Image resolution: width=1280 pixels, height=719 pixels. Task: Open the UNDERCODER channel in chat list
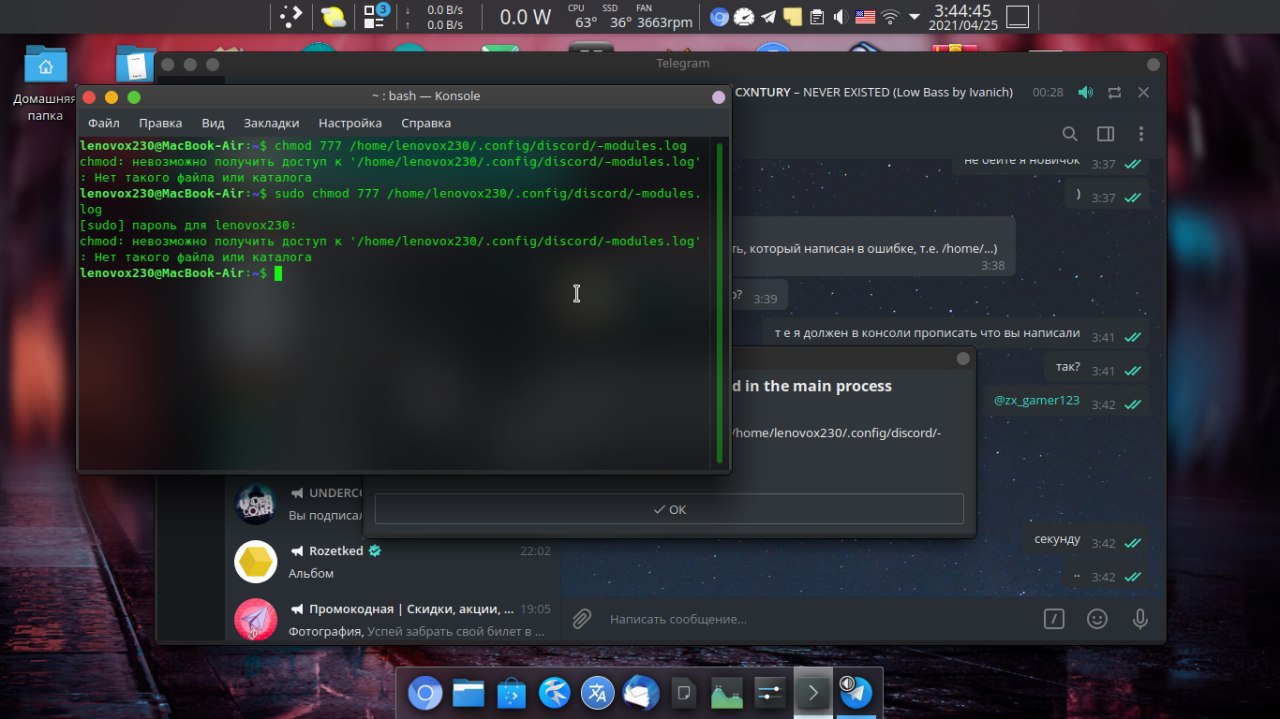point(295,503)
